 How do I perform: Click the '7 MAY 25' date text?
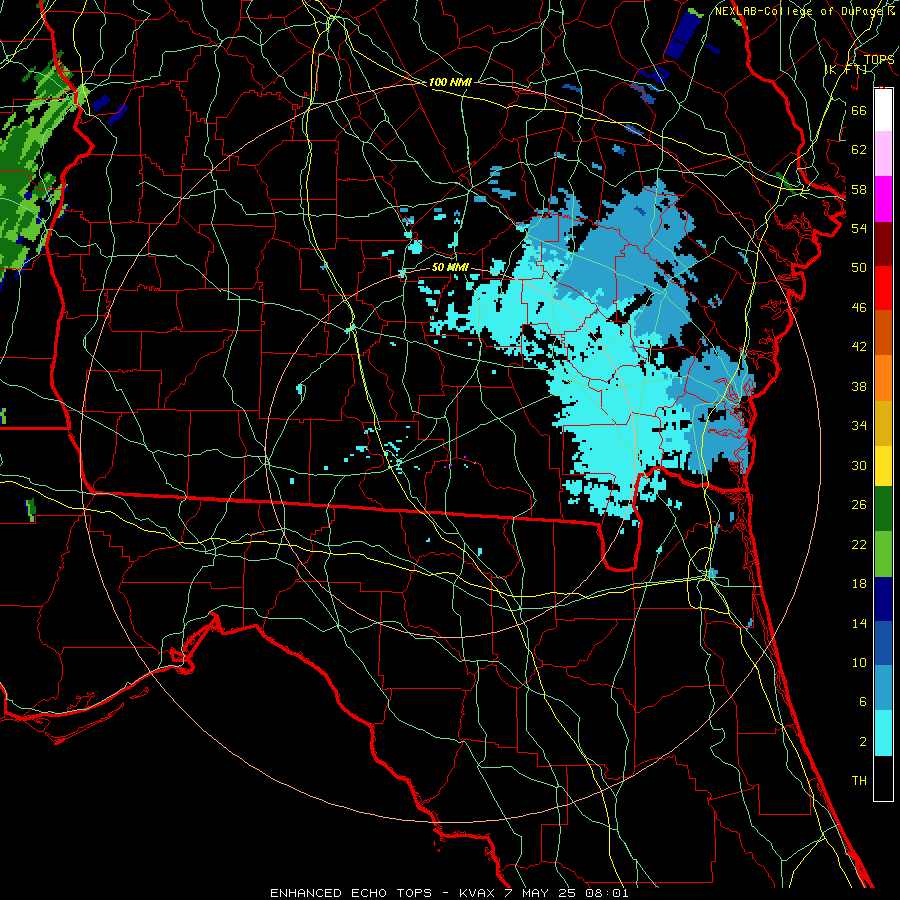pos(540,893)
